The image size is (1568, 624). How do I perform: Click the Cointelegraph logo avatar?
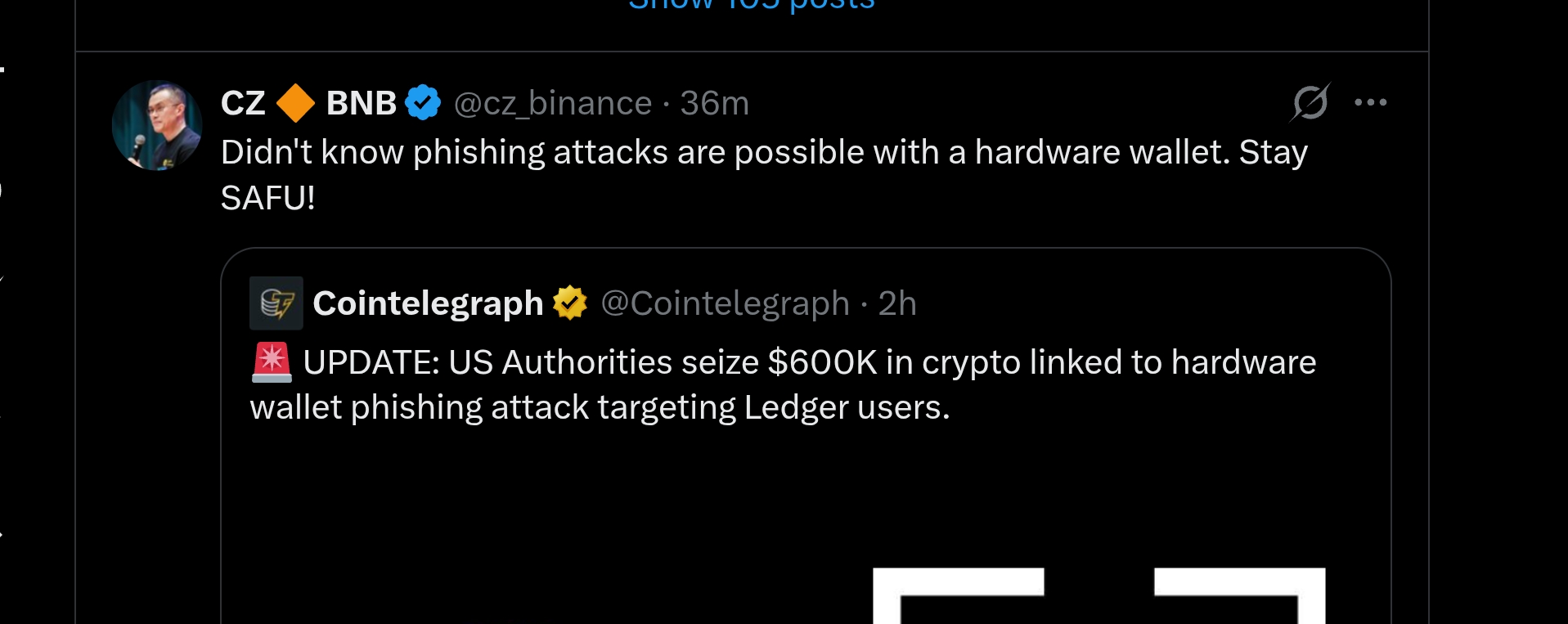[276, 303]
